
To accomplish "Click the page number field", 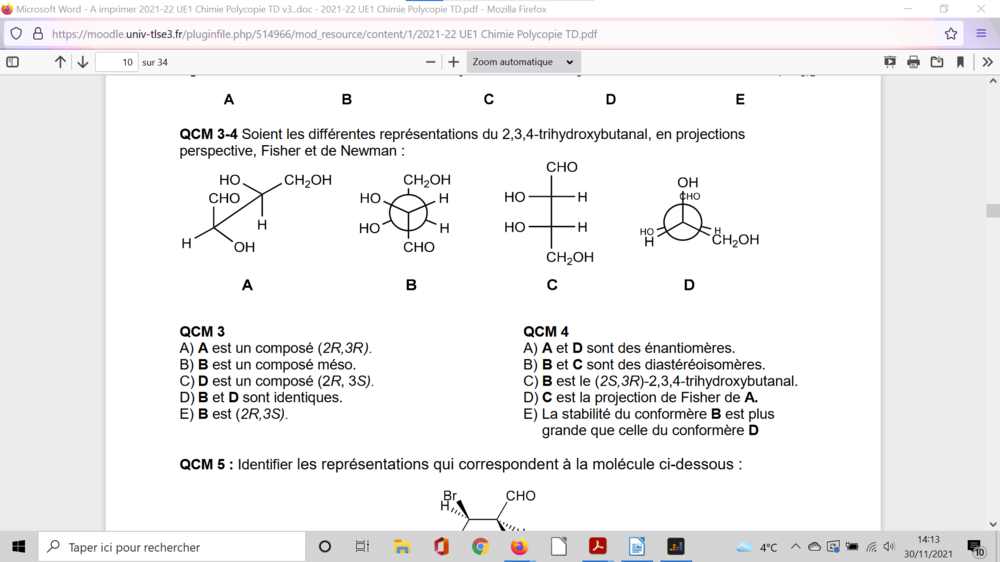I will (x=117, y=62).
